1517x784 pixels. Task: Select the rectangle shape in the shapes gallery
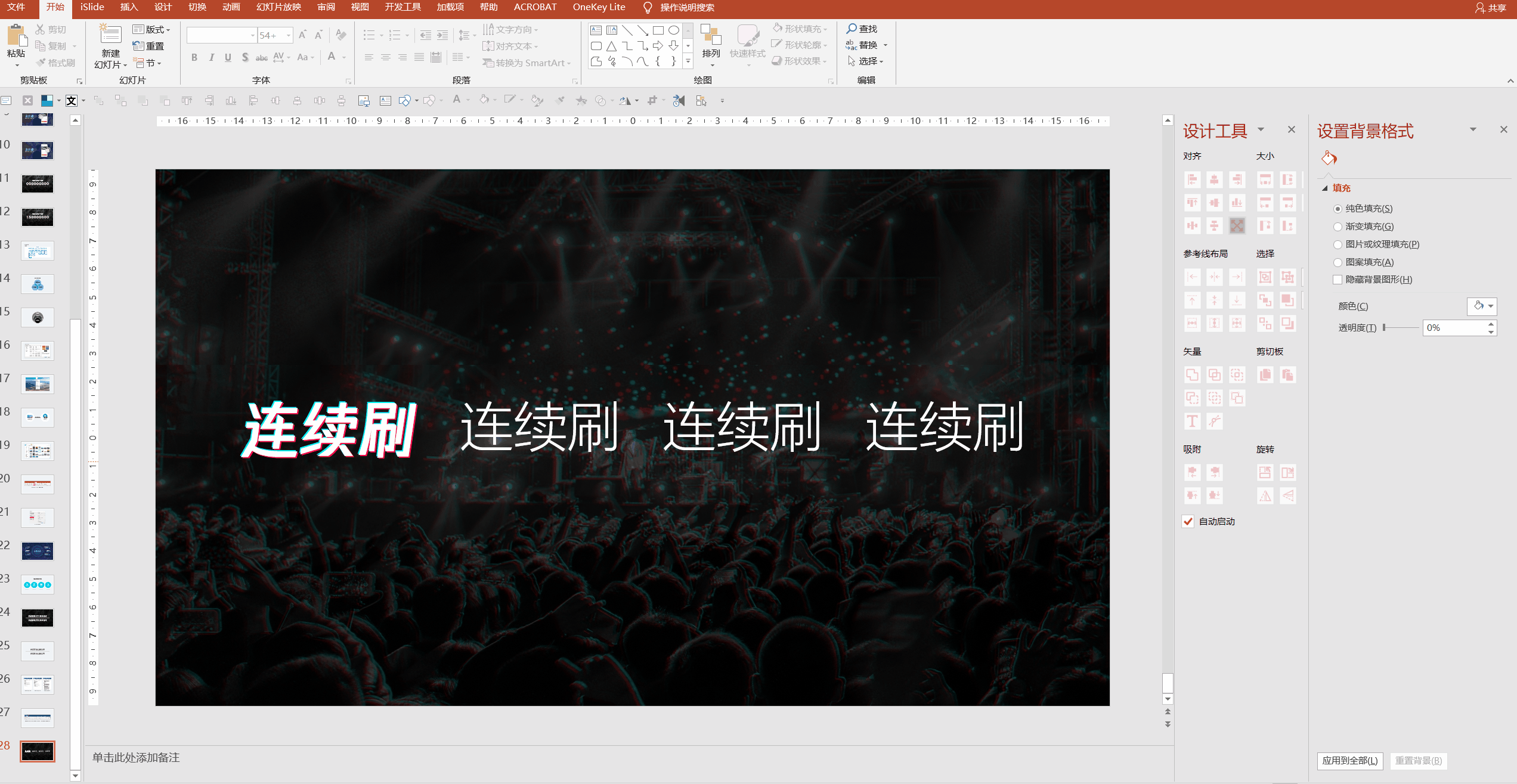click(x=658, y=30)
